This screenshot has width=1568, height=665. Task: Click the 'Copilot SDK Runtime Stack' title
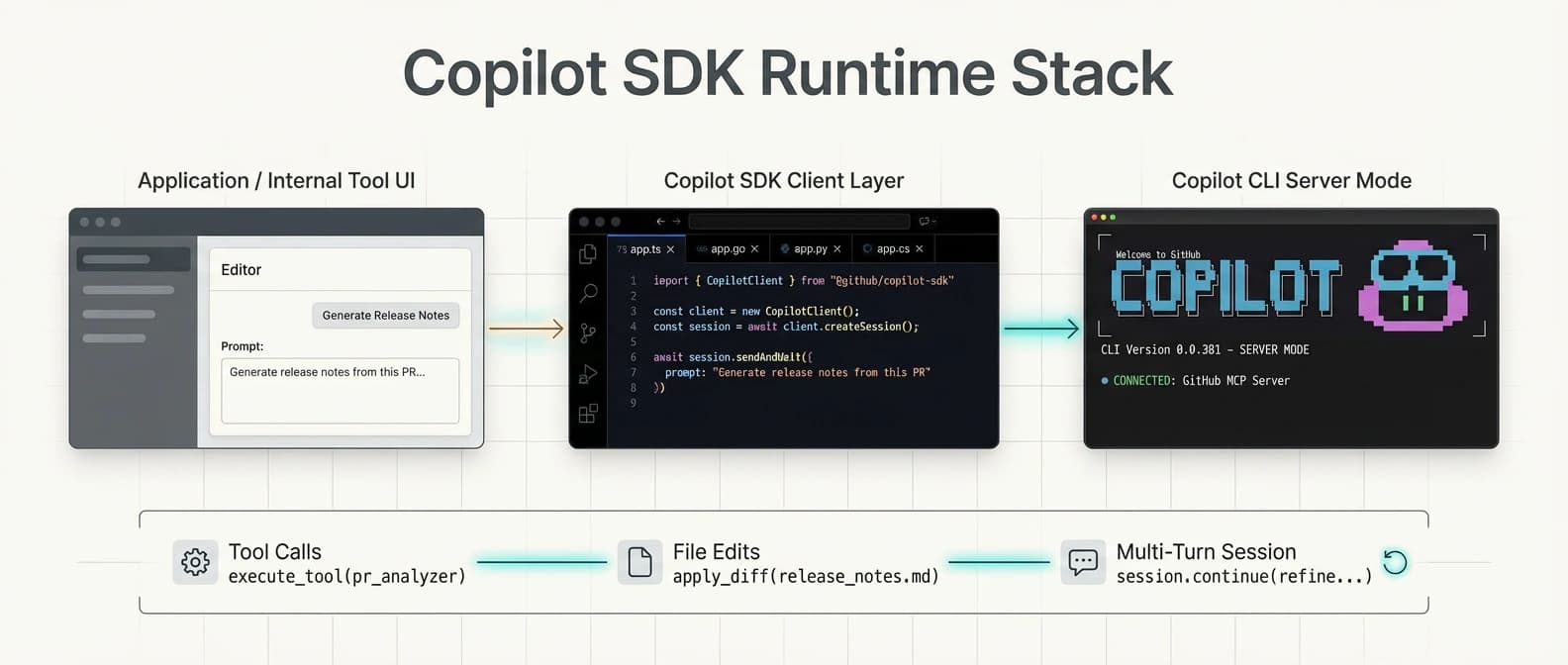788,73
